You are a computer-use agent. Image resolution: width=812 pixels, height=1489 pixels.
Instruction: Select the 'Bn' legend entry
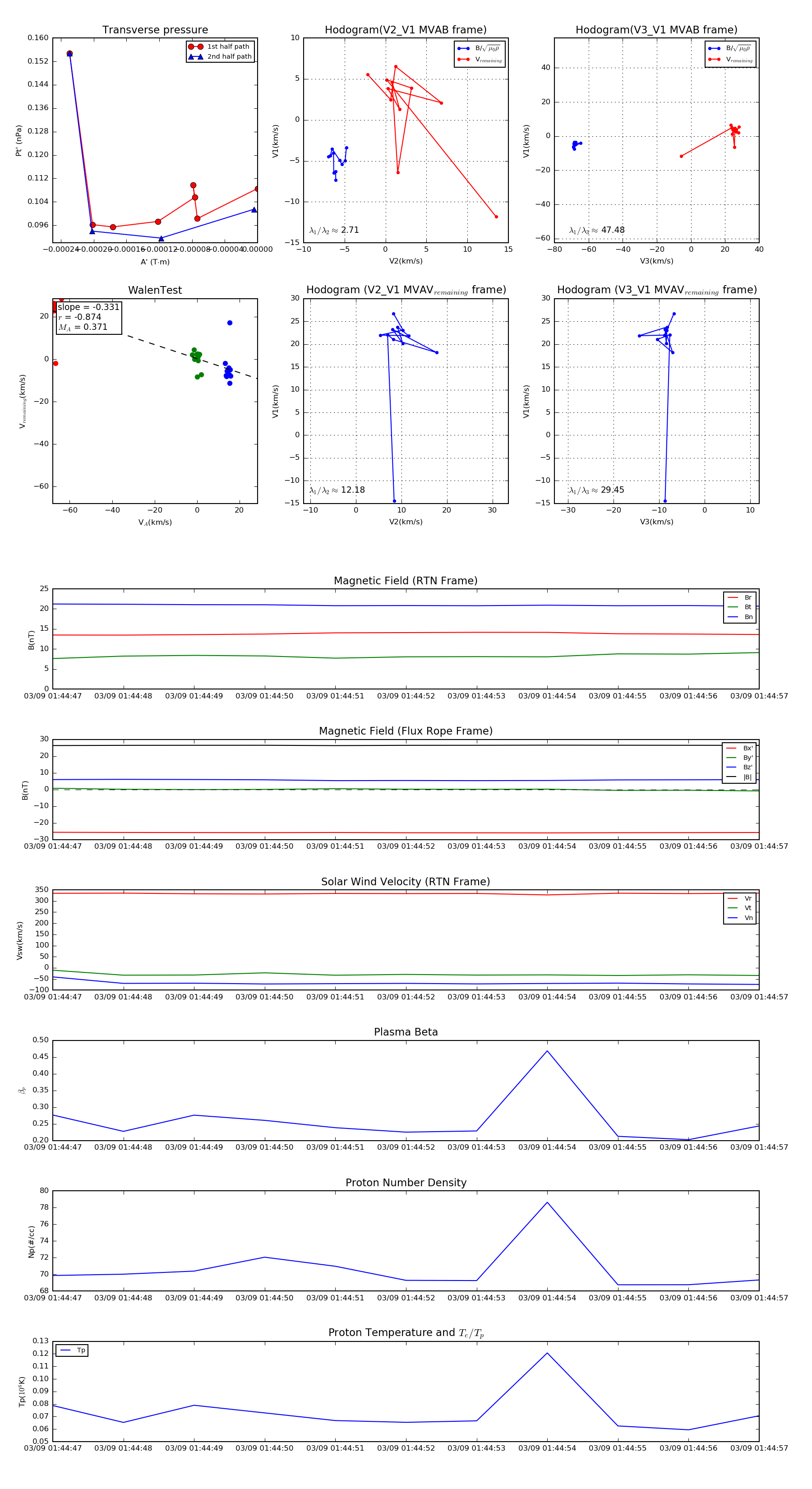click(740, 617)
